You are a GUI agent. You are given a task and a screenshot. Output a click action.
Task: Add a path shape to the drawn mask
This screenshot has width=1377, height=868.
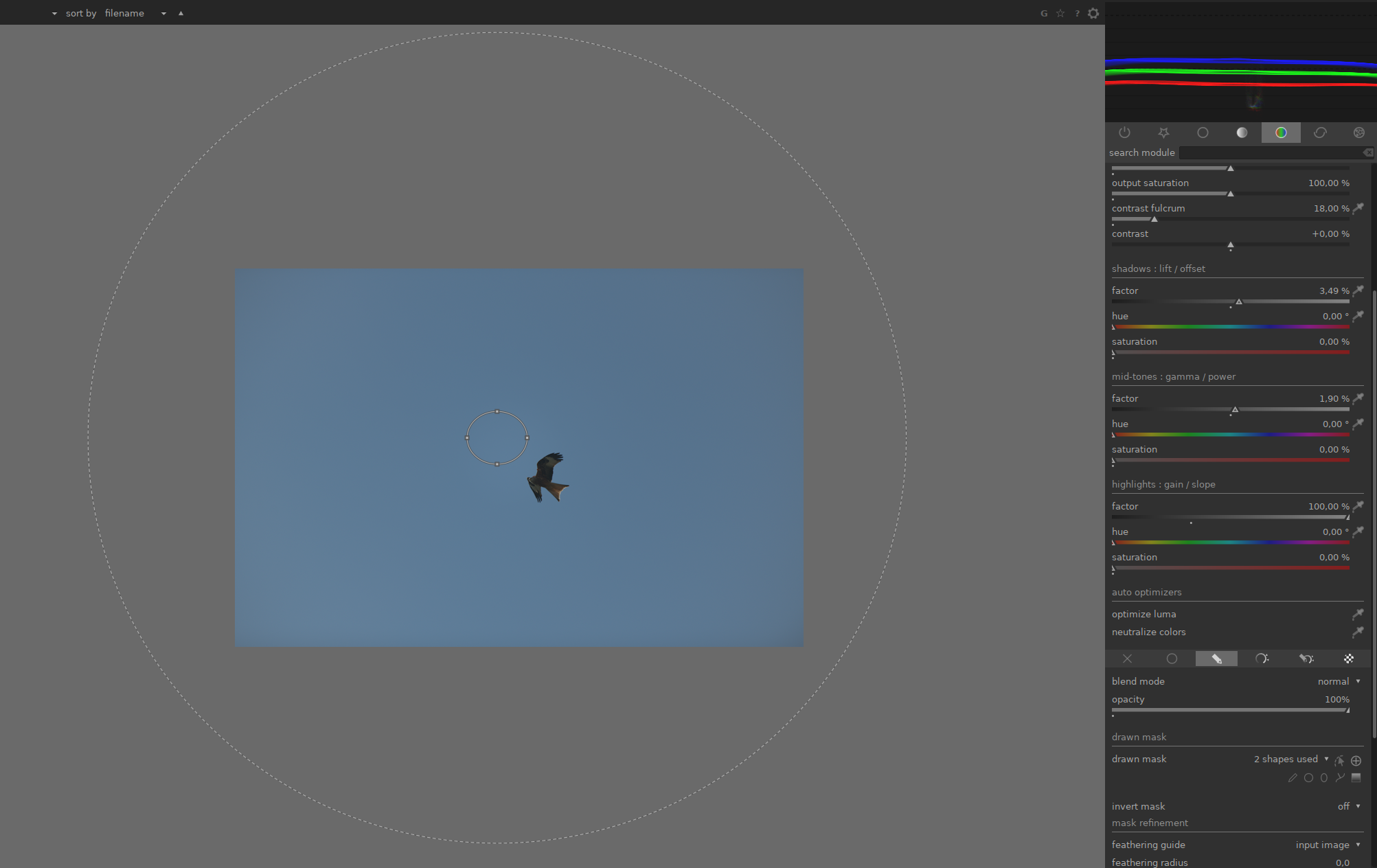click(x=1340, y=777)
